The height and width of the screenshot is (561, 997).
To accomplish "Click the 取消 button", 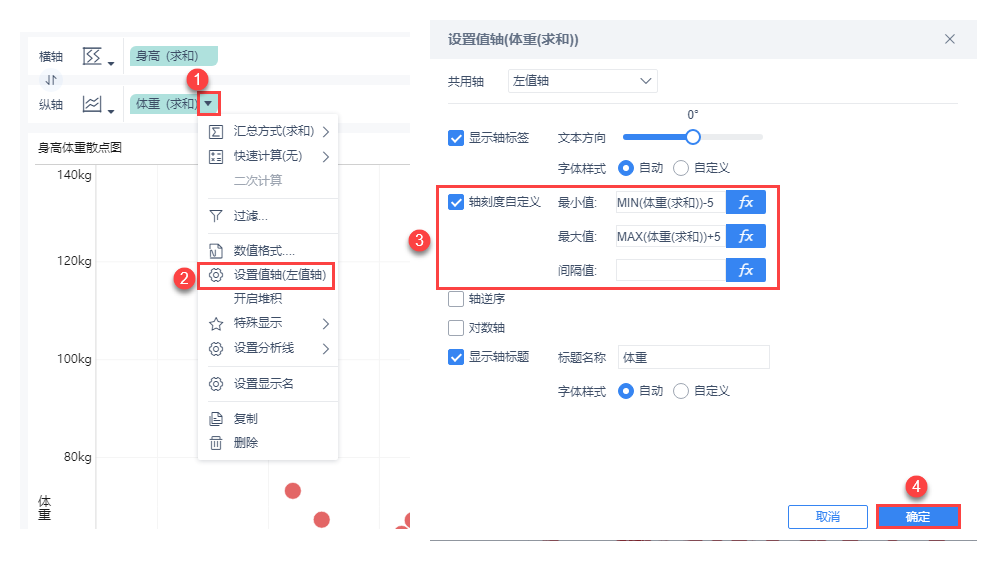I will tap(827, 517).
